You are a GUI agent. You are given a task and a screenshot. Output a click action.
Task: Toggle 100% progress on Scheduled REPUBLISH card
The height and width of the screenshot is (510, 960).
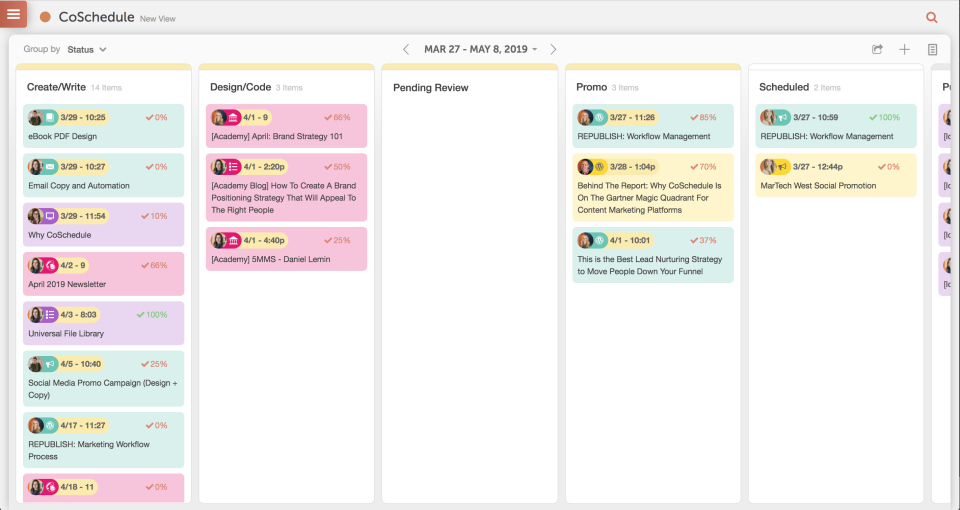[x=884, y=118]
